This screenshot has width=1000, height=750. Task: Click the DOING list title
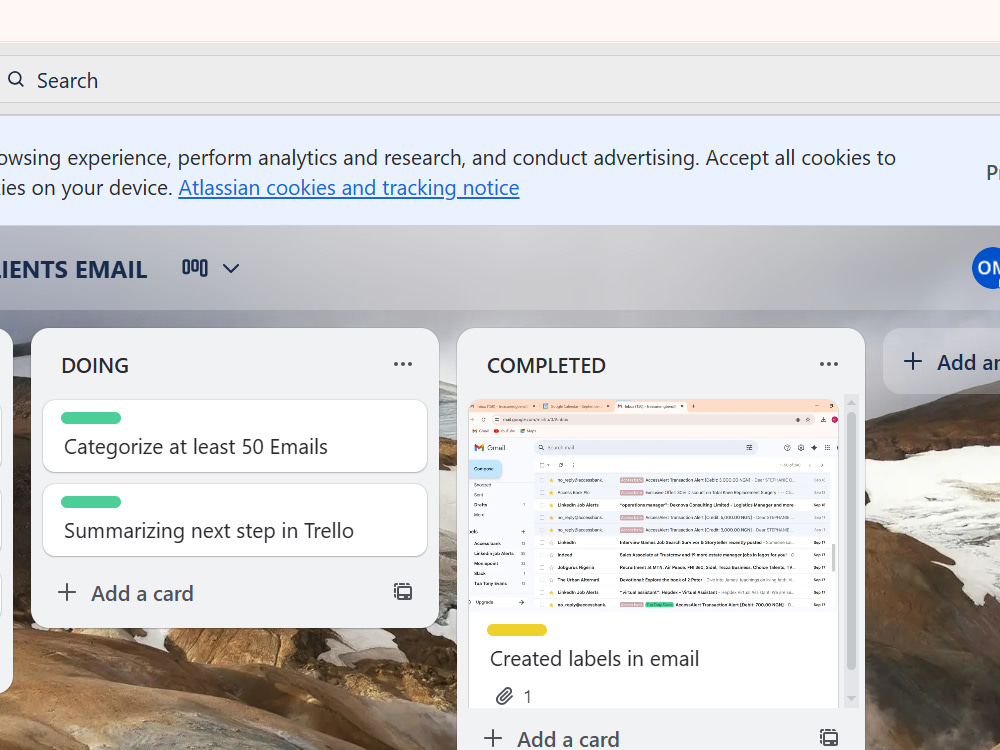pyautogui.click(x=95, y=365)
